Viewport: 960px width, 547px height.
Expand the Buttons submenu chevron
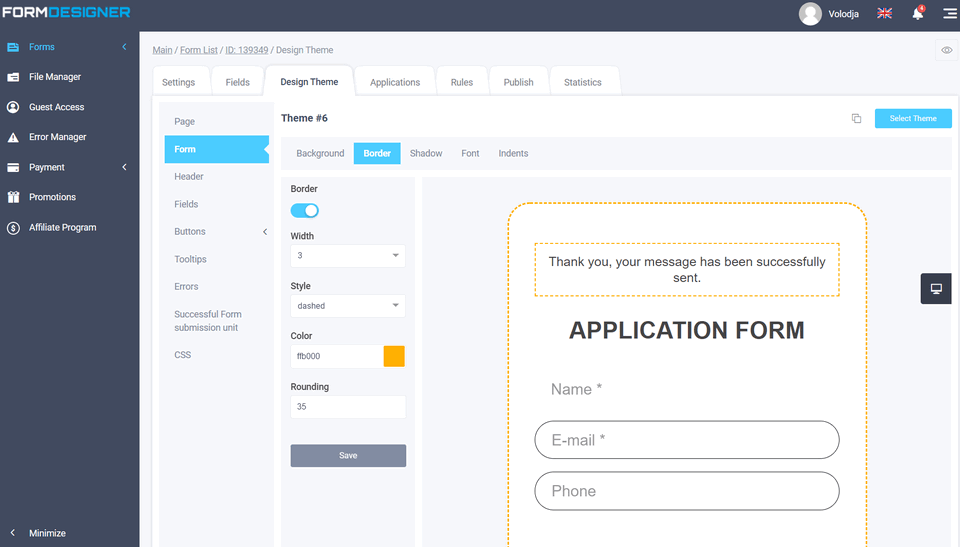coord(265,232)
